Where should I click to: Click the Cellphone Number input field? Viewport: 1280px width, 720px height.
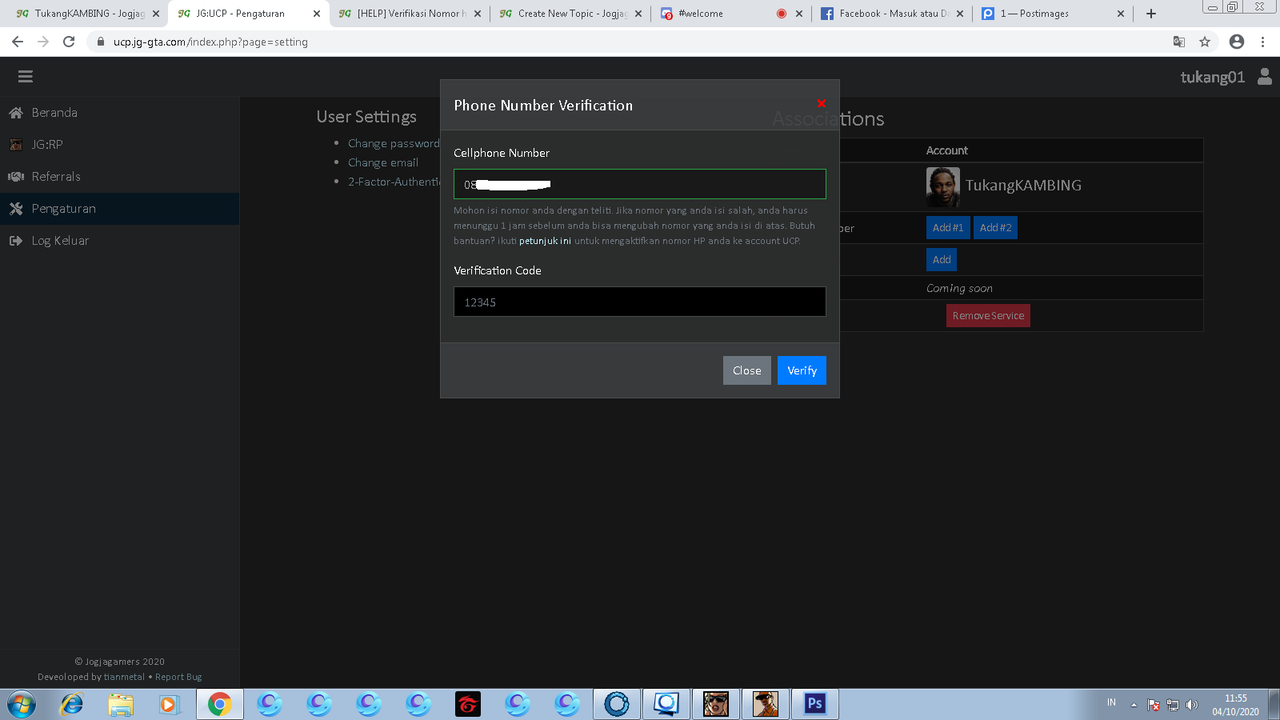[x=640, y=184]
